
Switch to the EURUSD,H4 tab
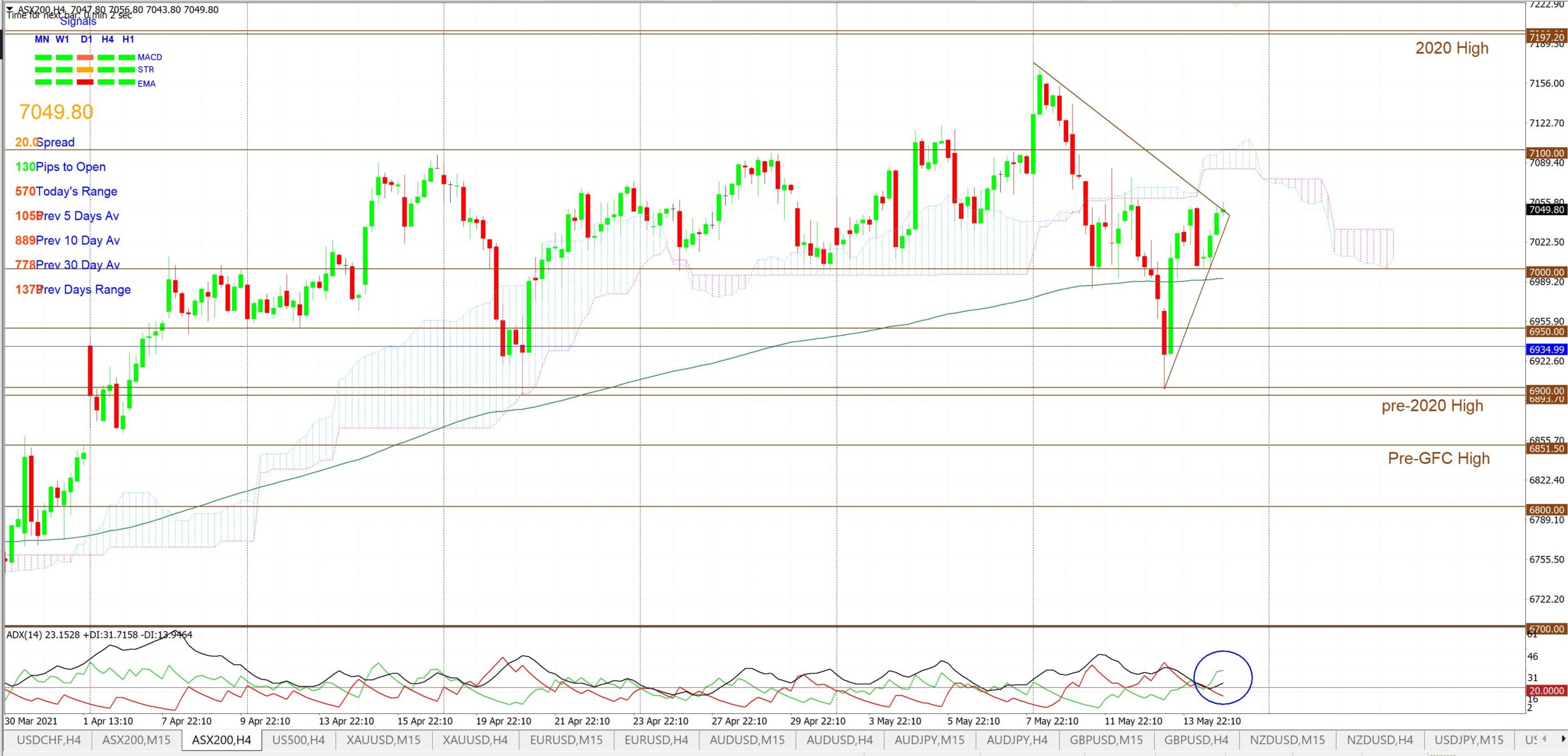click(x=656, y=740)
